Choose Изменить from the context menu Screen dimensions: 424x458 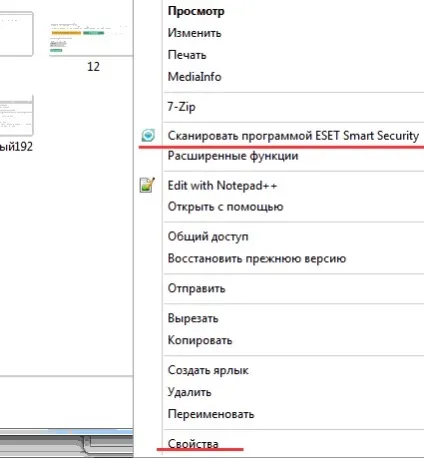pyautogui.click(x=194, y=33)
